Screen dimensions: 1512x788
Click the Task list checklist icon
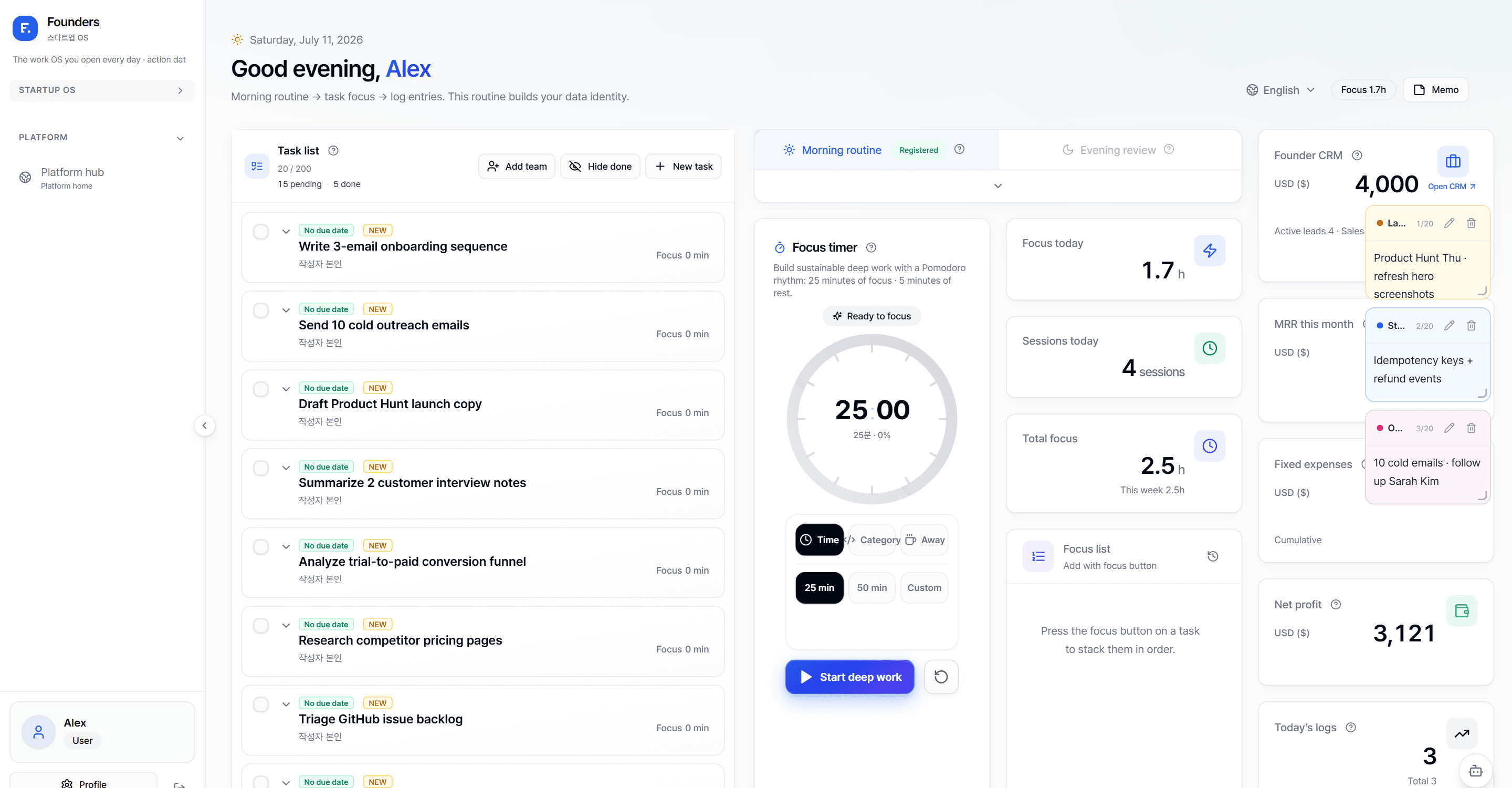257,166
